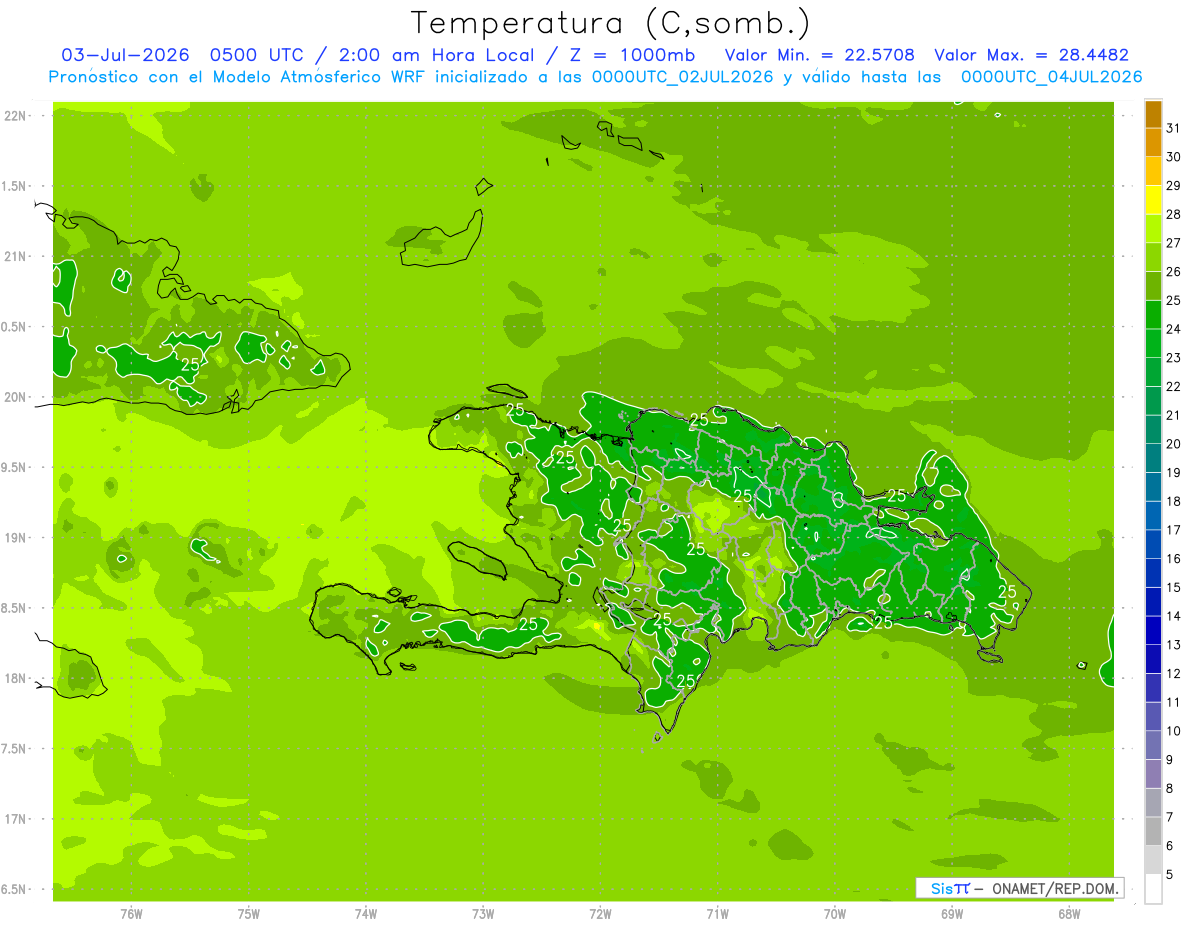The width and height of the screenshot is (1200, 927).
Task: Pick the purple swatch between 8 and 9
Action: click(x=1153, y=774)
